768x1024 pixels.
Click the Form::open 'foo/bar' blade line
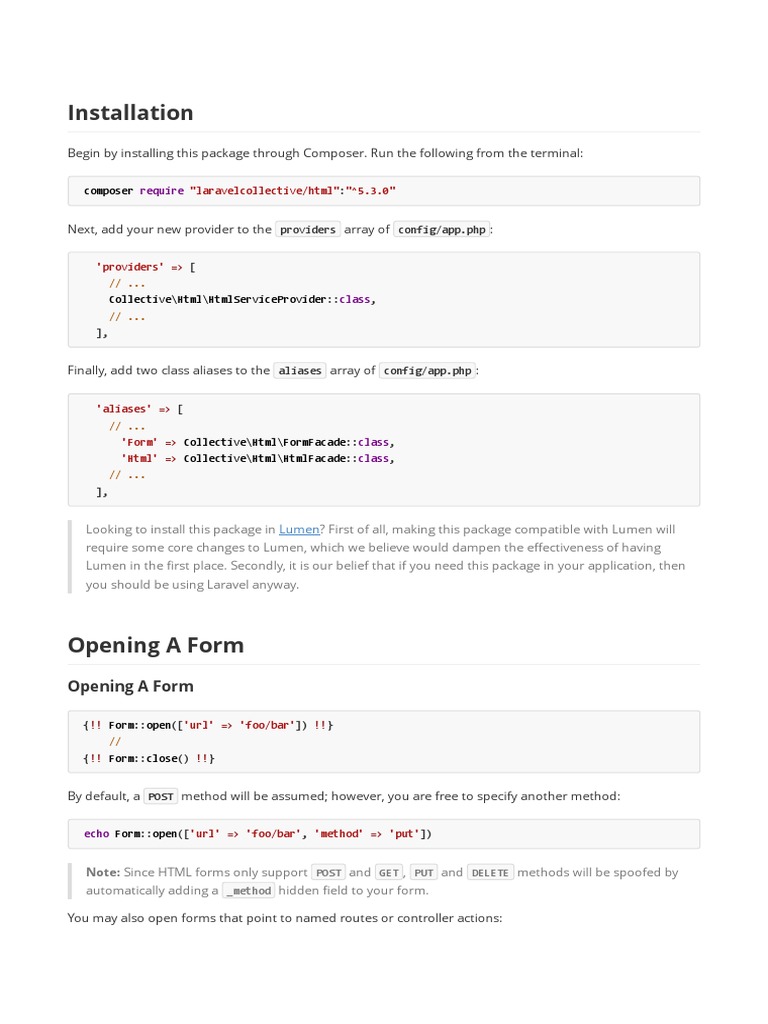click(x=208, y=725)
